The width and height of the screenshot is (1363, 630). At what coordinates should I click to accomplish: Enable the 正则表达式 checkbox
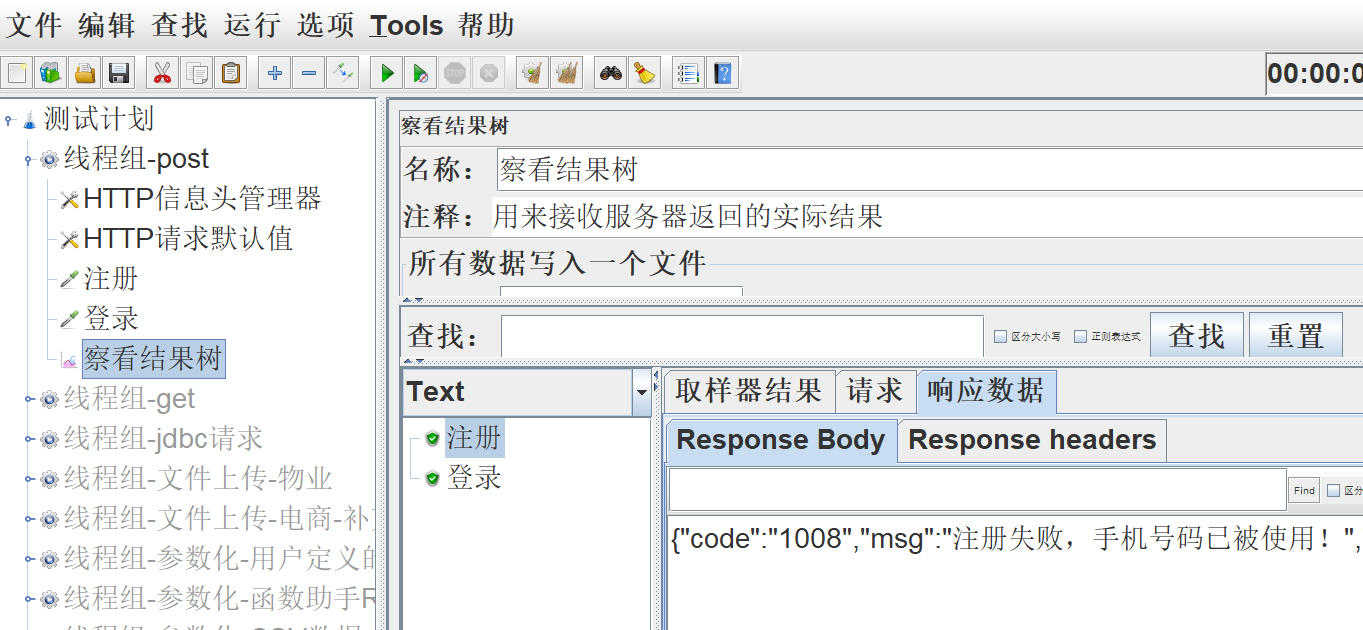[x=1080, y=337]
